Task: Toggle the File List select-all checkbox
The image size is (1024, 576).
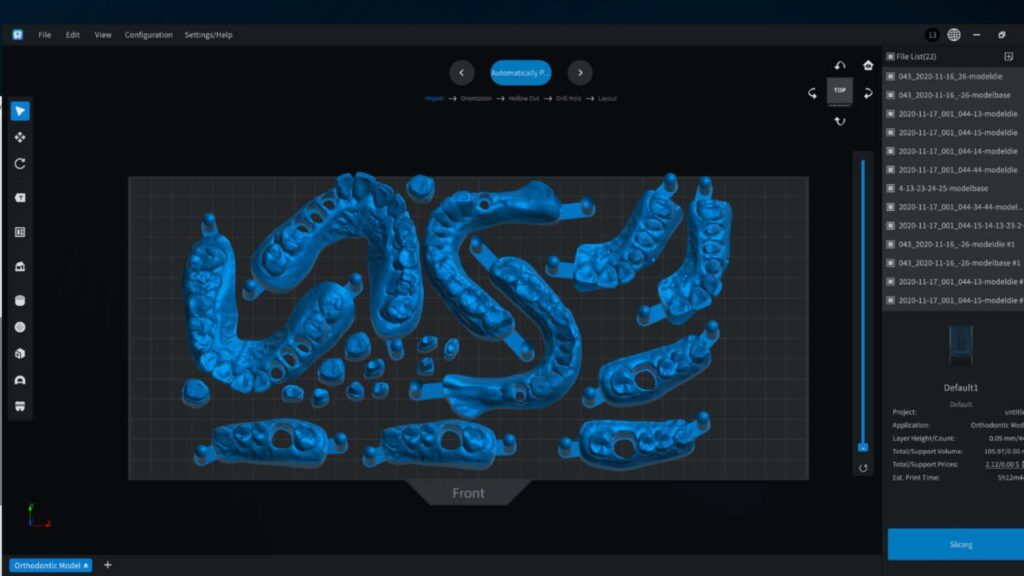Action: [890, 57]
